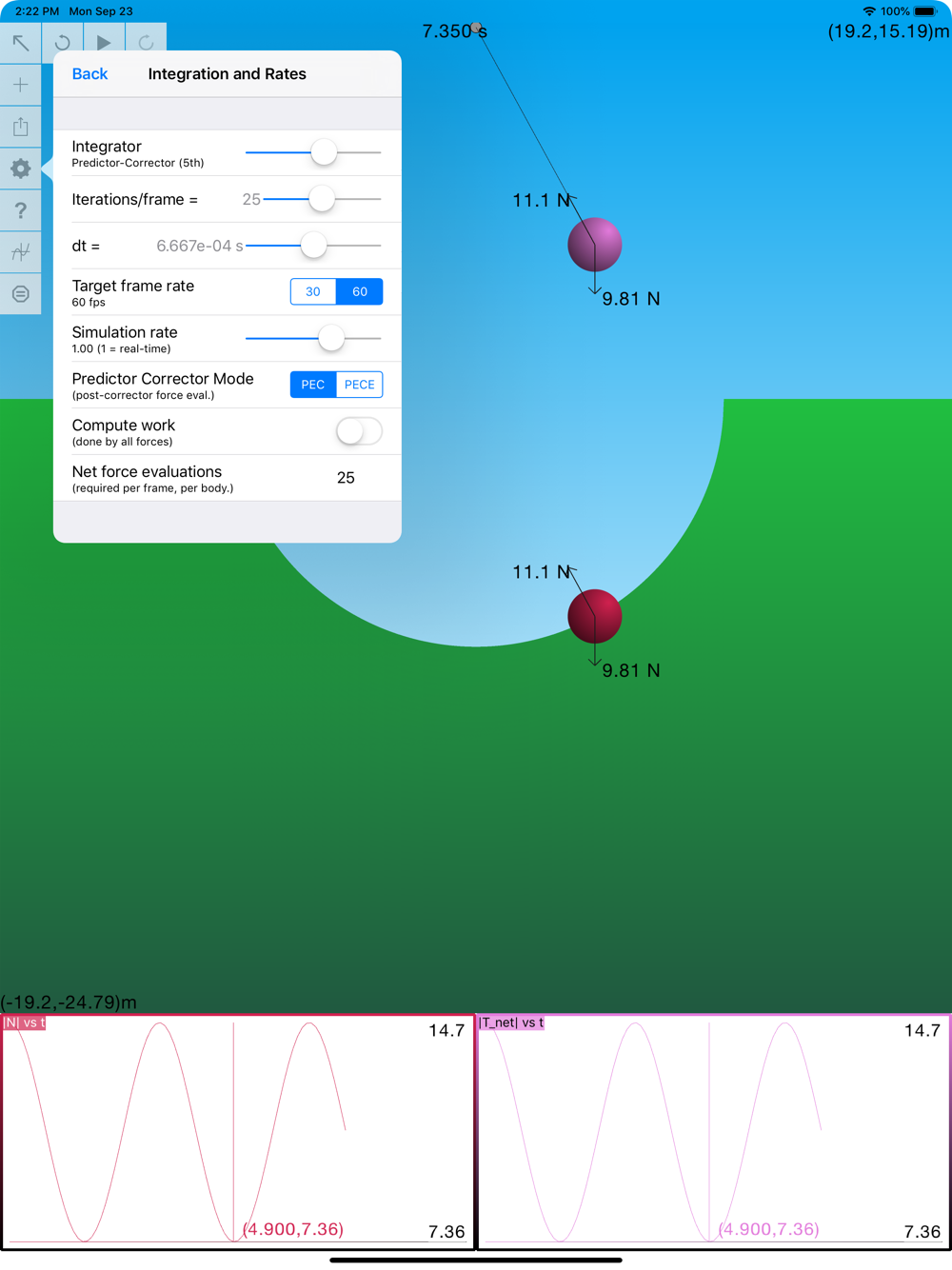Open the equations list icon
This screenshot has height=1270, width=952.
(20, 294)
